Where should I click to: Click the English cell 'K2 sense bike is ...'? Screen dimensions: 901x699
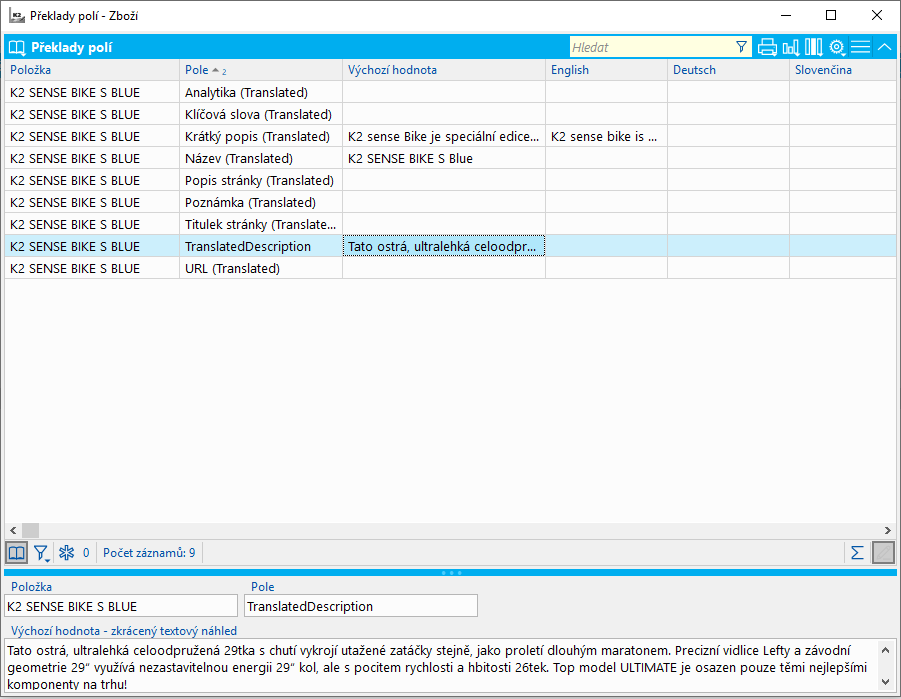tap(606, 136)
